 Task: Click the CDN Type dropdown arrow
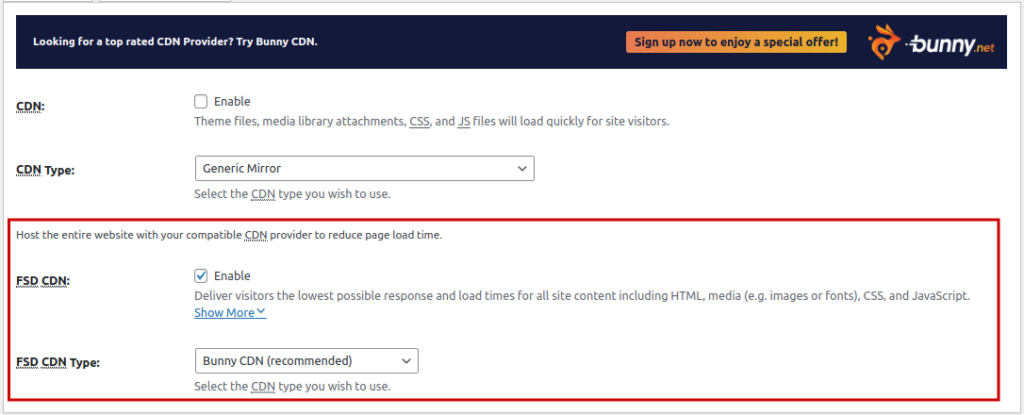click(x=521, y=169)
